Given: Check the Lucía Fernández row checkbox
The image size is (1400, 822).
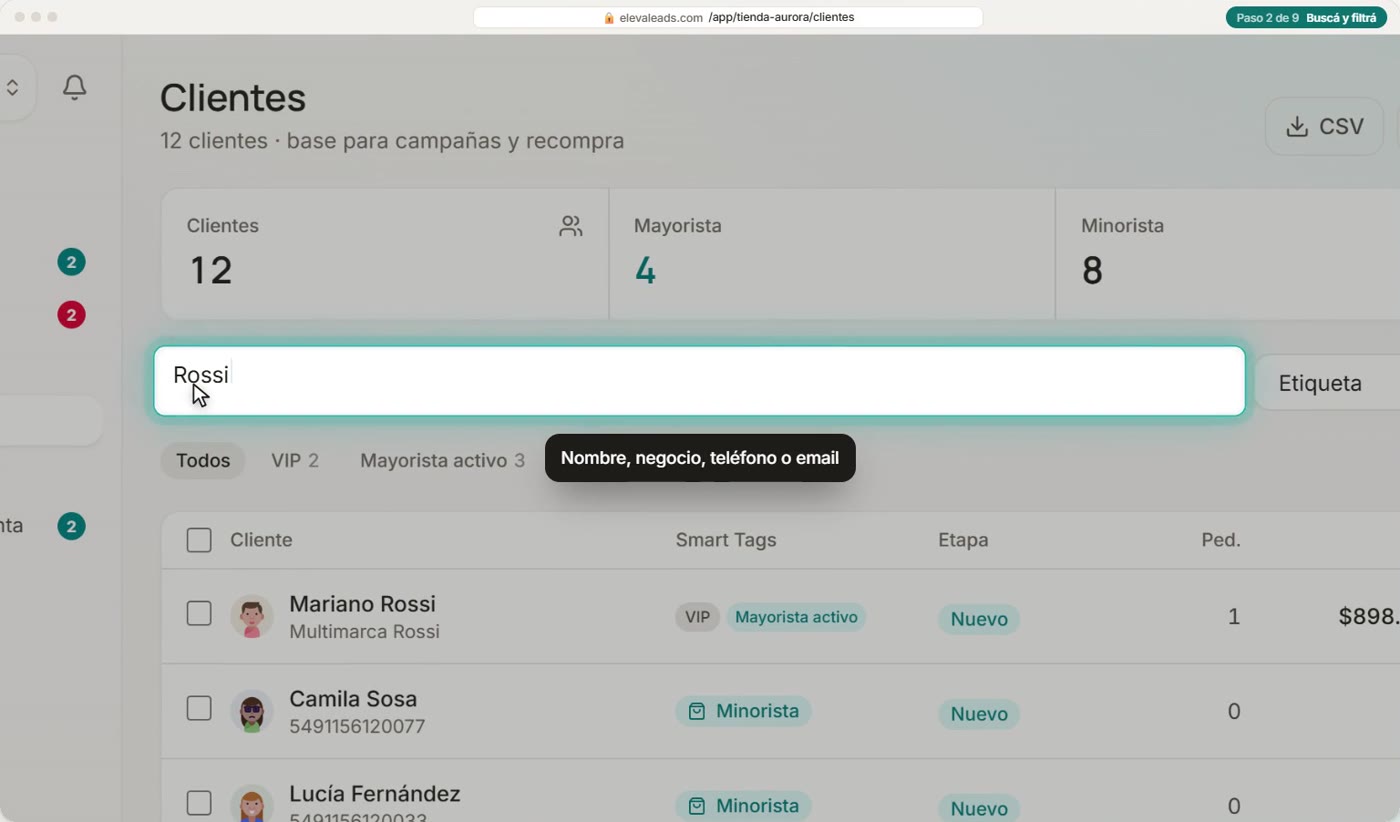Looking at the screenshot, I should point(199,803).
